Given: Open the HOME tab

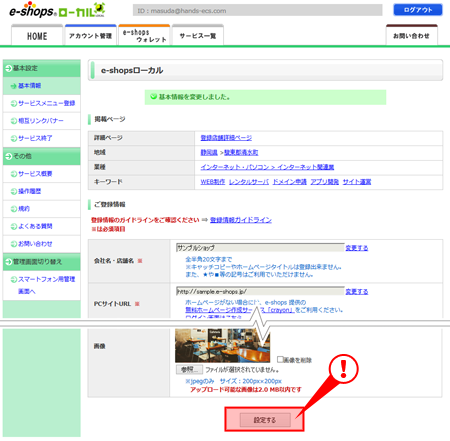Looking at the screenshot, I should pyautogui.click(x=37, y=36).
